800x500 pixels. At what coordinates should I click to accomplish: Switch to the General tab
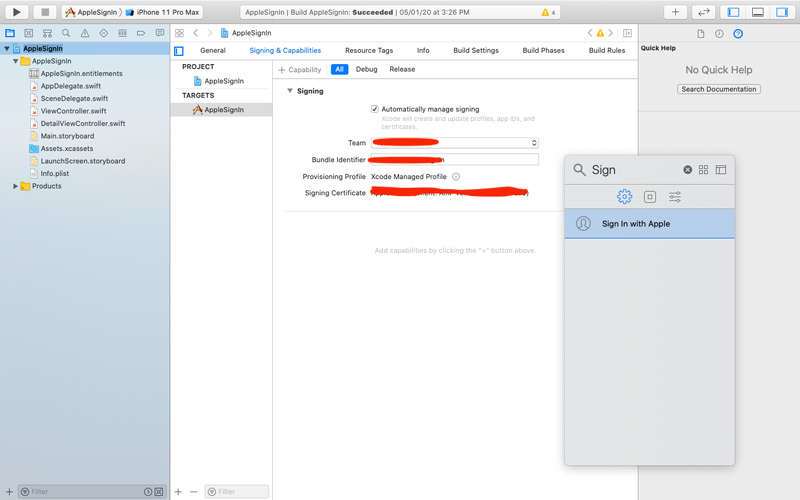pos(213,51)
